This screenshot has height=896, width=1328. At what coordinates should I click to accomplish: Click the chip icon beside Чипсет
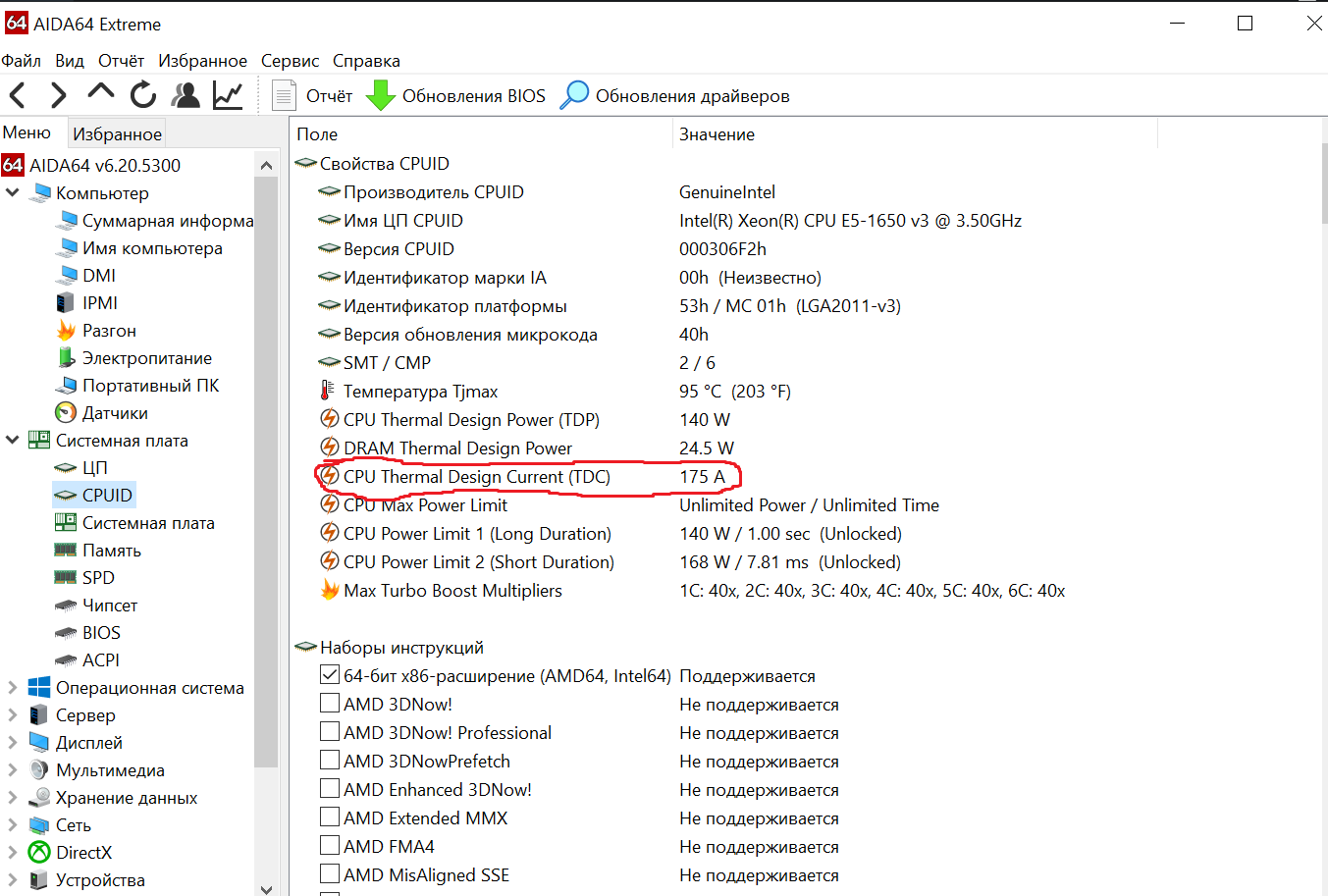66,606
